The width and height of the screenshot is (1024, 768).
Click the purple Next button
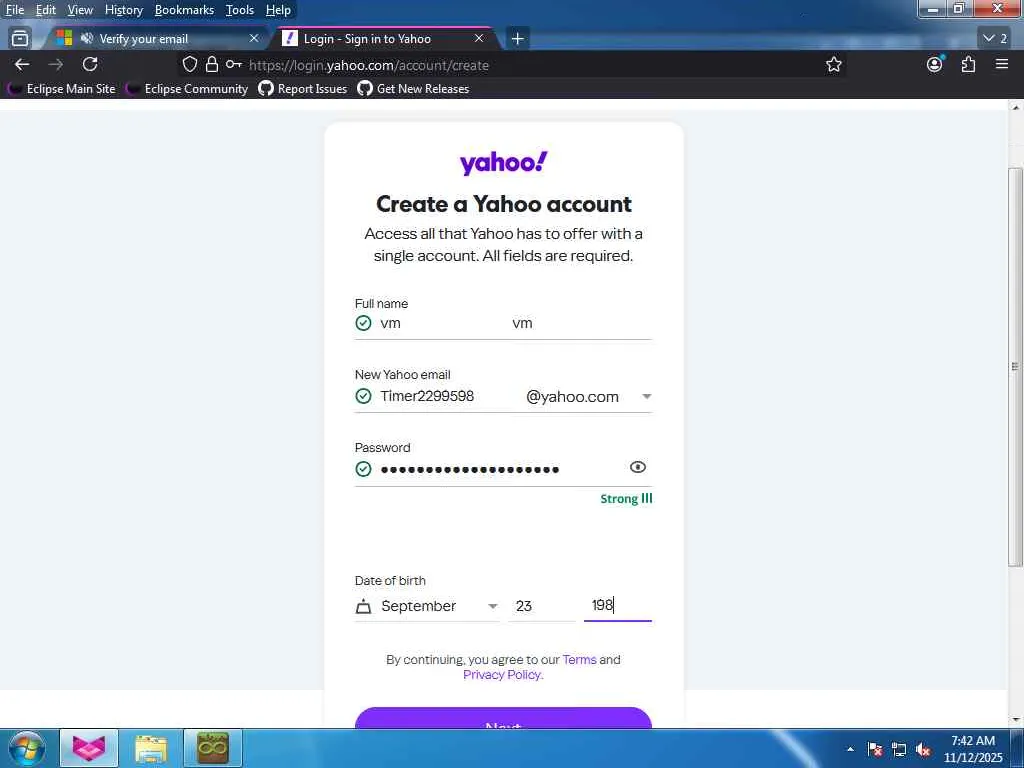(504, 718)
